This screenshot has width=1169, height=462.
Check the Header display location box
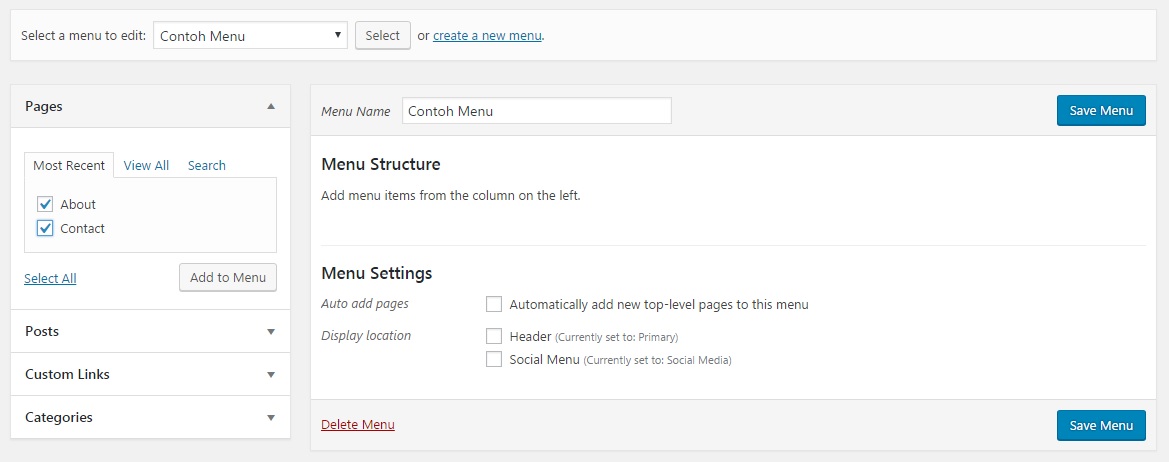[x=494, y=336]
